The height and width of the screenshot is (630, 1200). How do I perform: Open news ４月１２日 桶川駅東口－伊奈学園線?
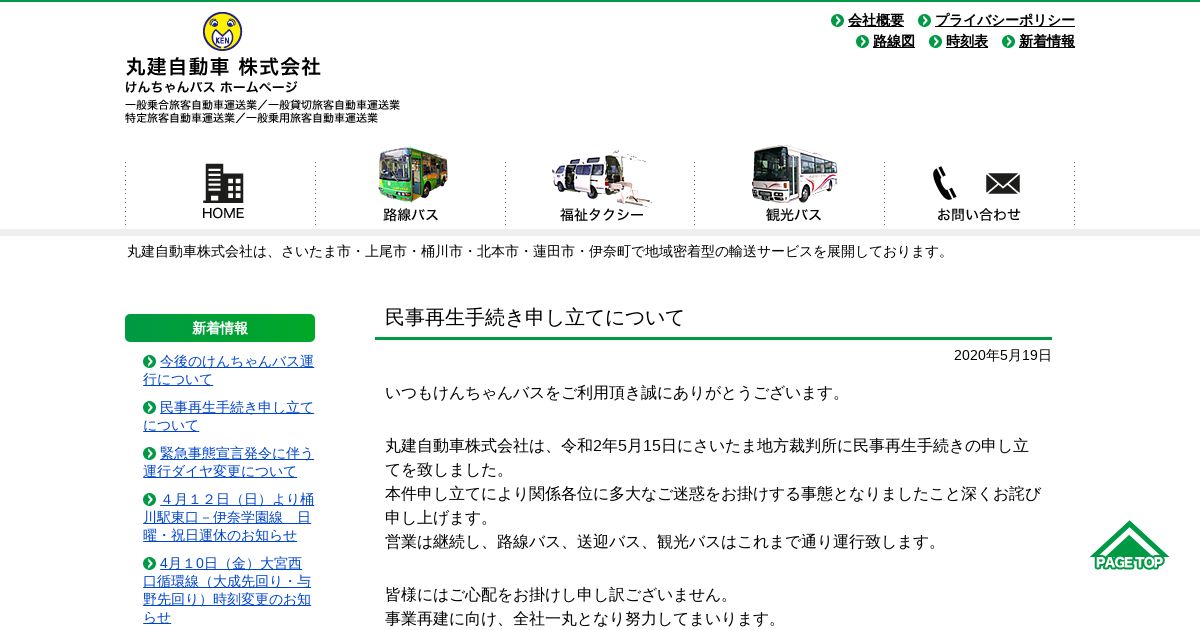(x=228, y=517)
